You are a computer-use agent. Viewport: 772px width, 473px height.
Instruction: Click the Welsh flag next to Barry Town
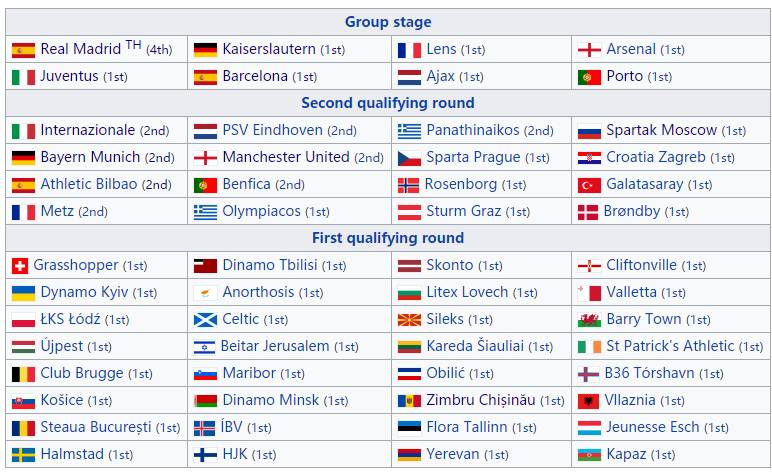(590, 319)
